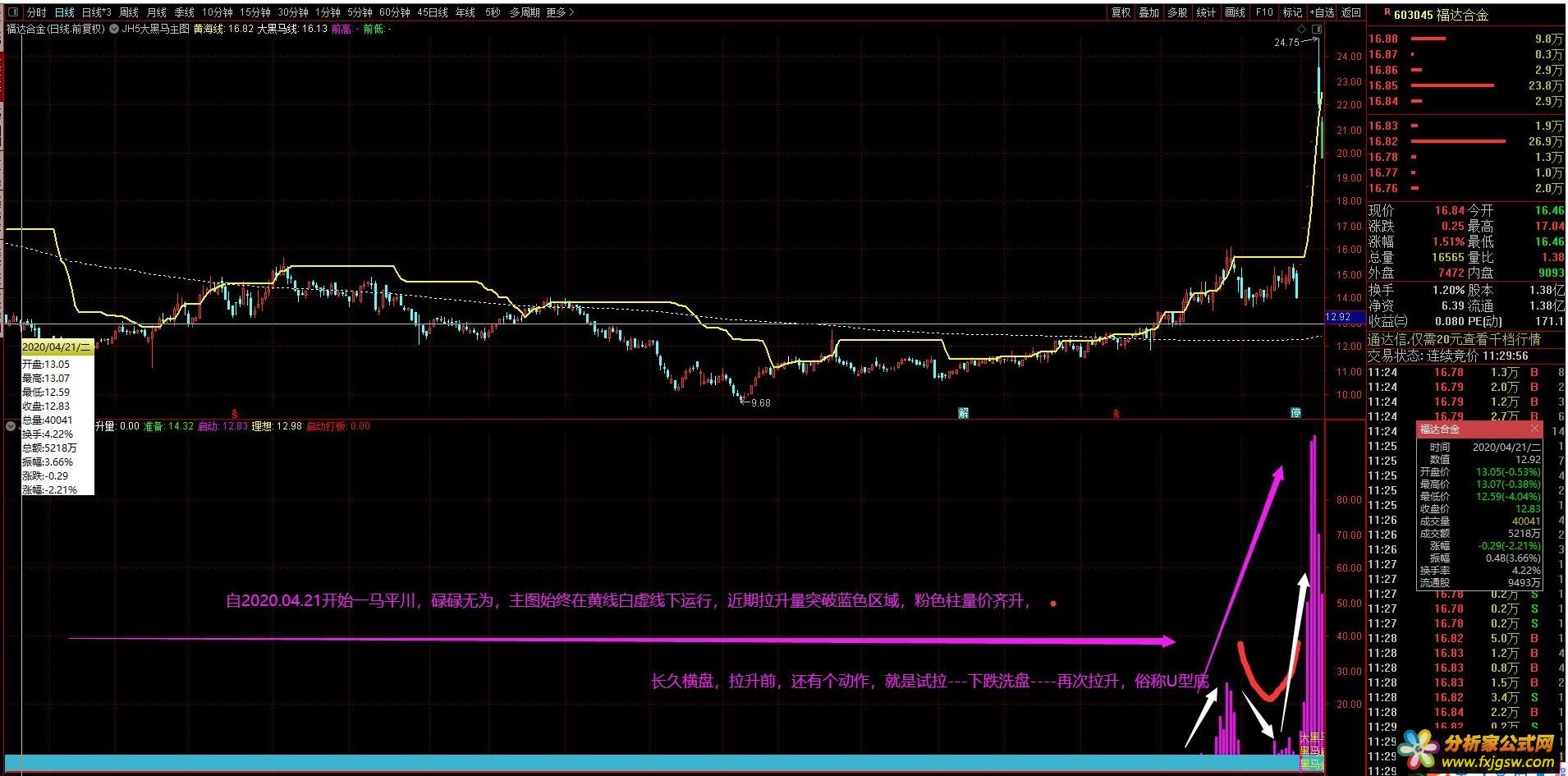Click the 成交额 5218万 row in popup
1568x776 pixels.
click(1479, 533)
